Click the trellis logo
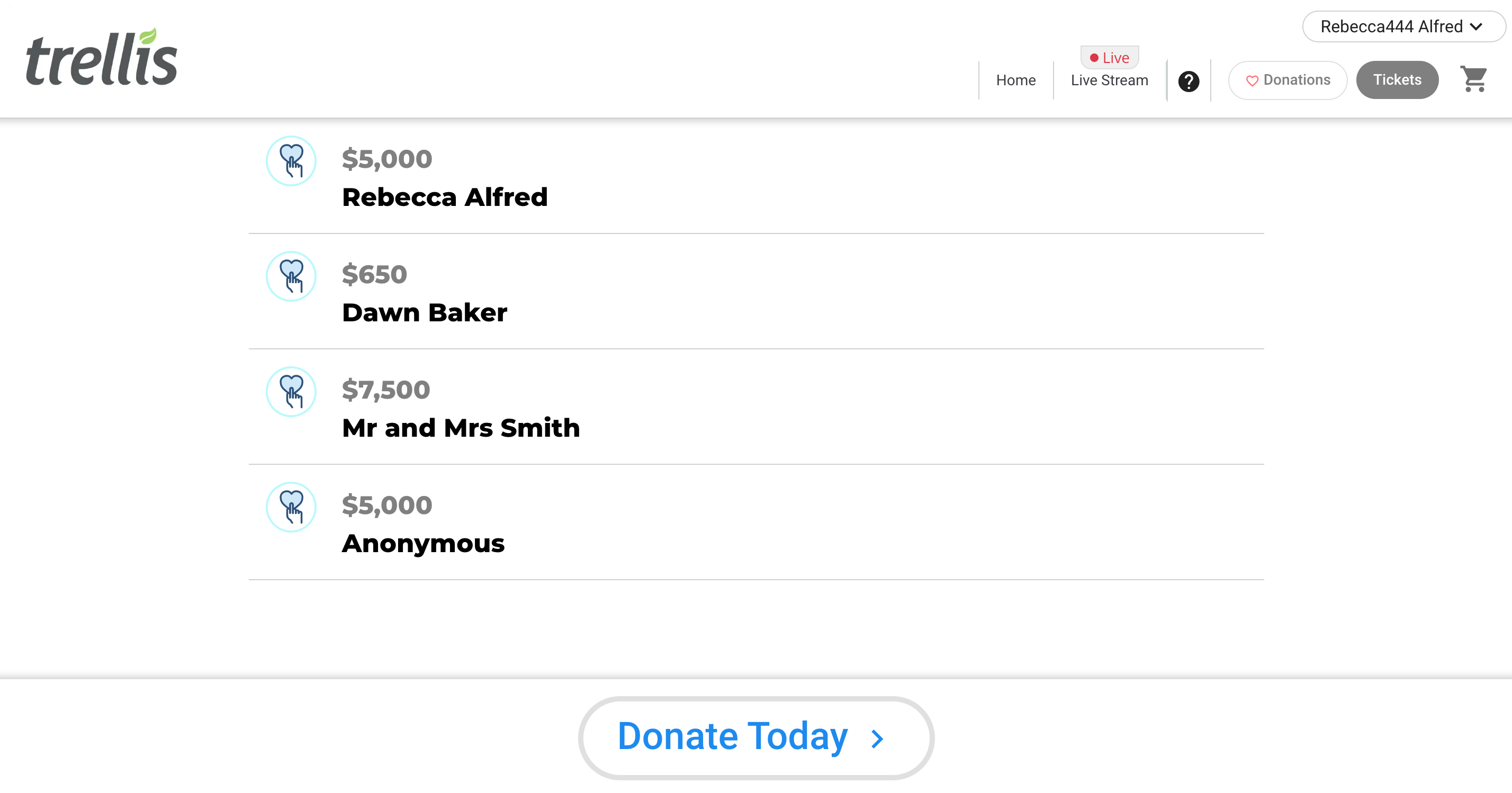The height and width of the screenshot is (793, 1512). tap(102, 58)
